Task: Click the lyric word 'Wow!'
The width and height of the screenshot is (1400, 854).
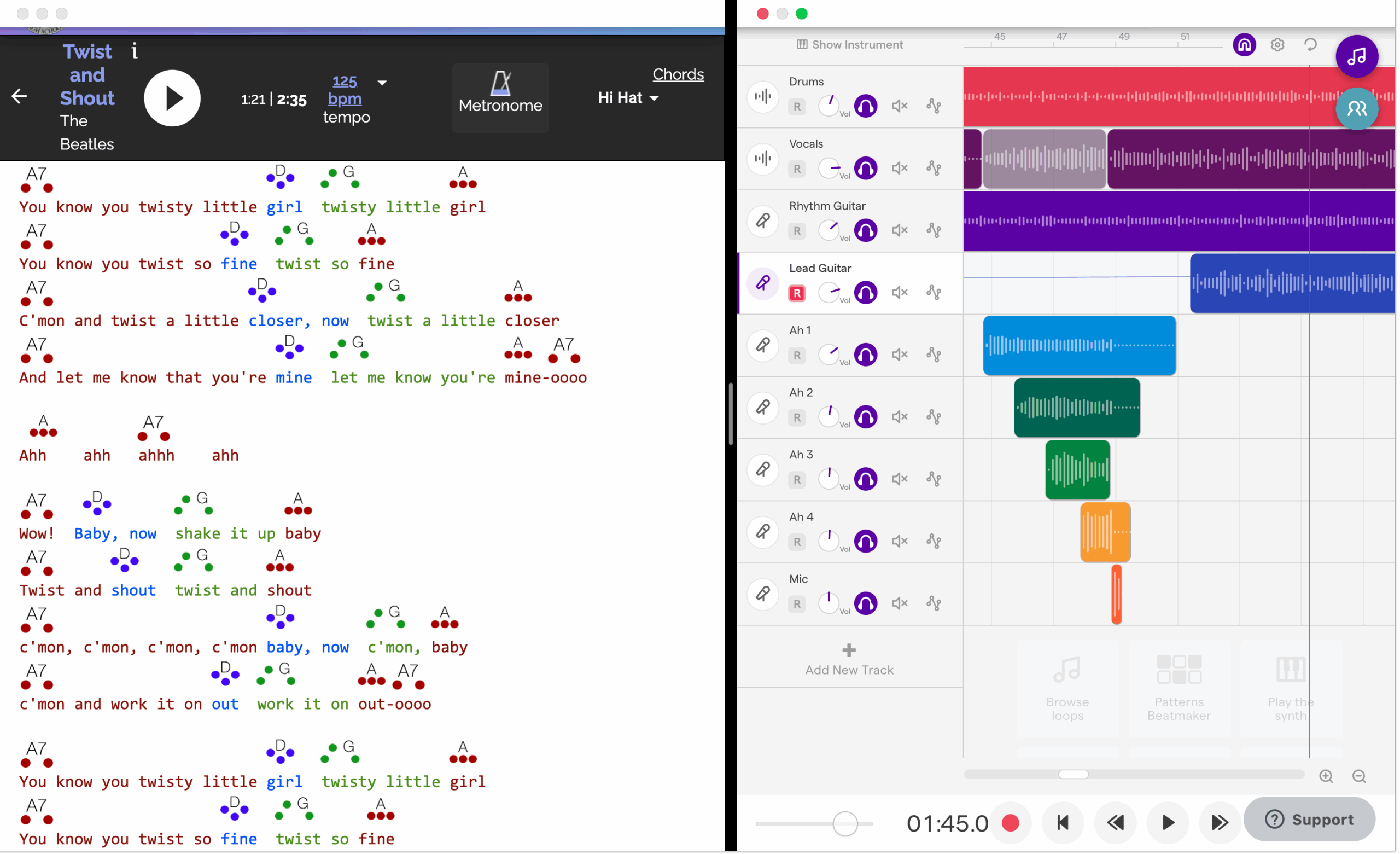Action: (x=37, y=533)
